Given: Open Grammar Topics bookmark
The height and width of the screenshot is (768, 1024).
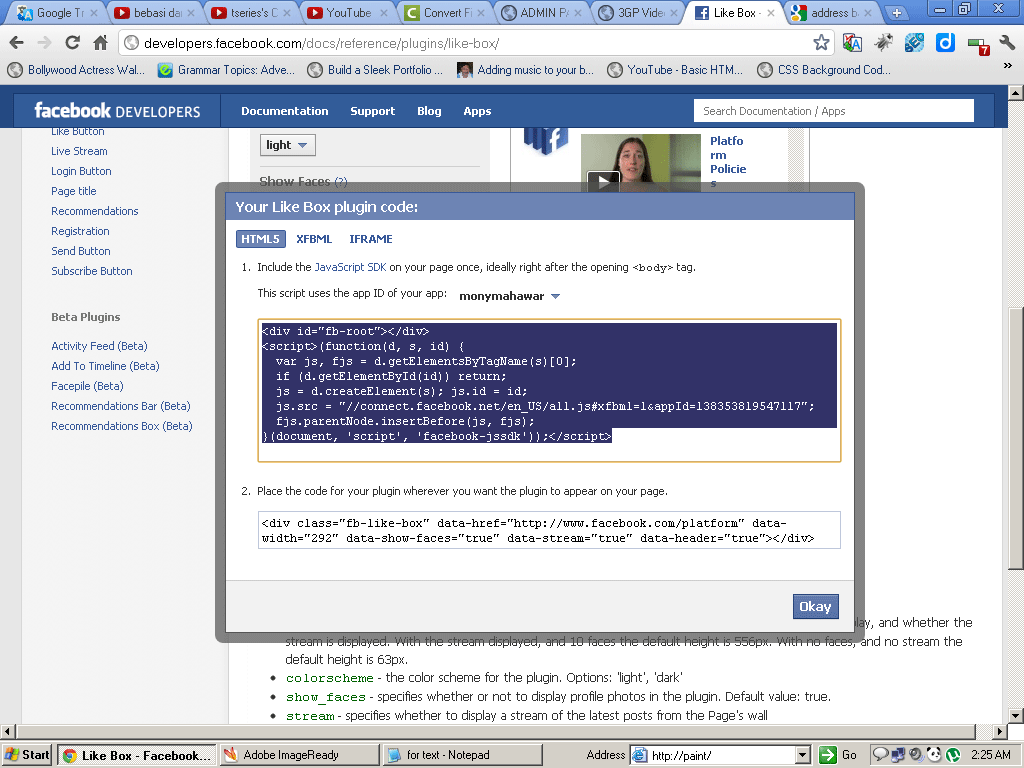Looking at the screenshot, I should click(x=227, y=70).
